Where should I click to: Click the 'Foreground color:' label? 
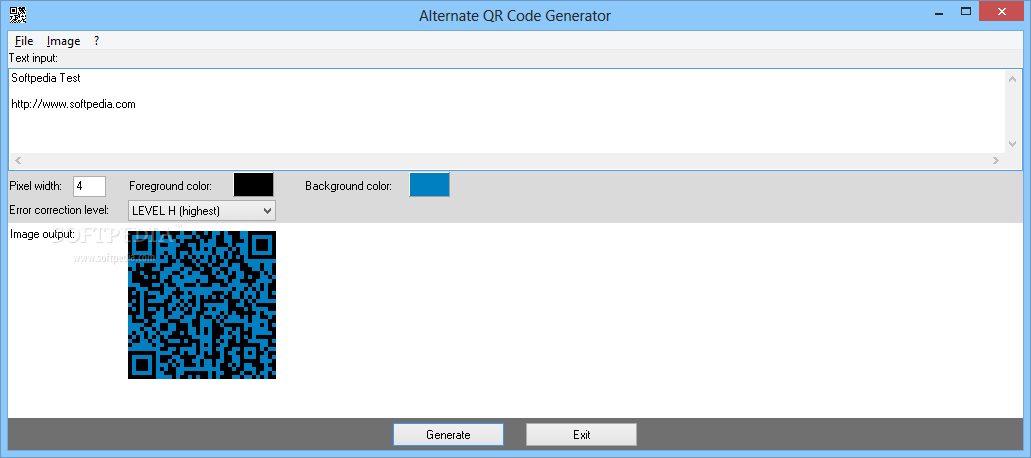coord(170,186)
